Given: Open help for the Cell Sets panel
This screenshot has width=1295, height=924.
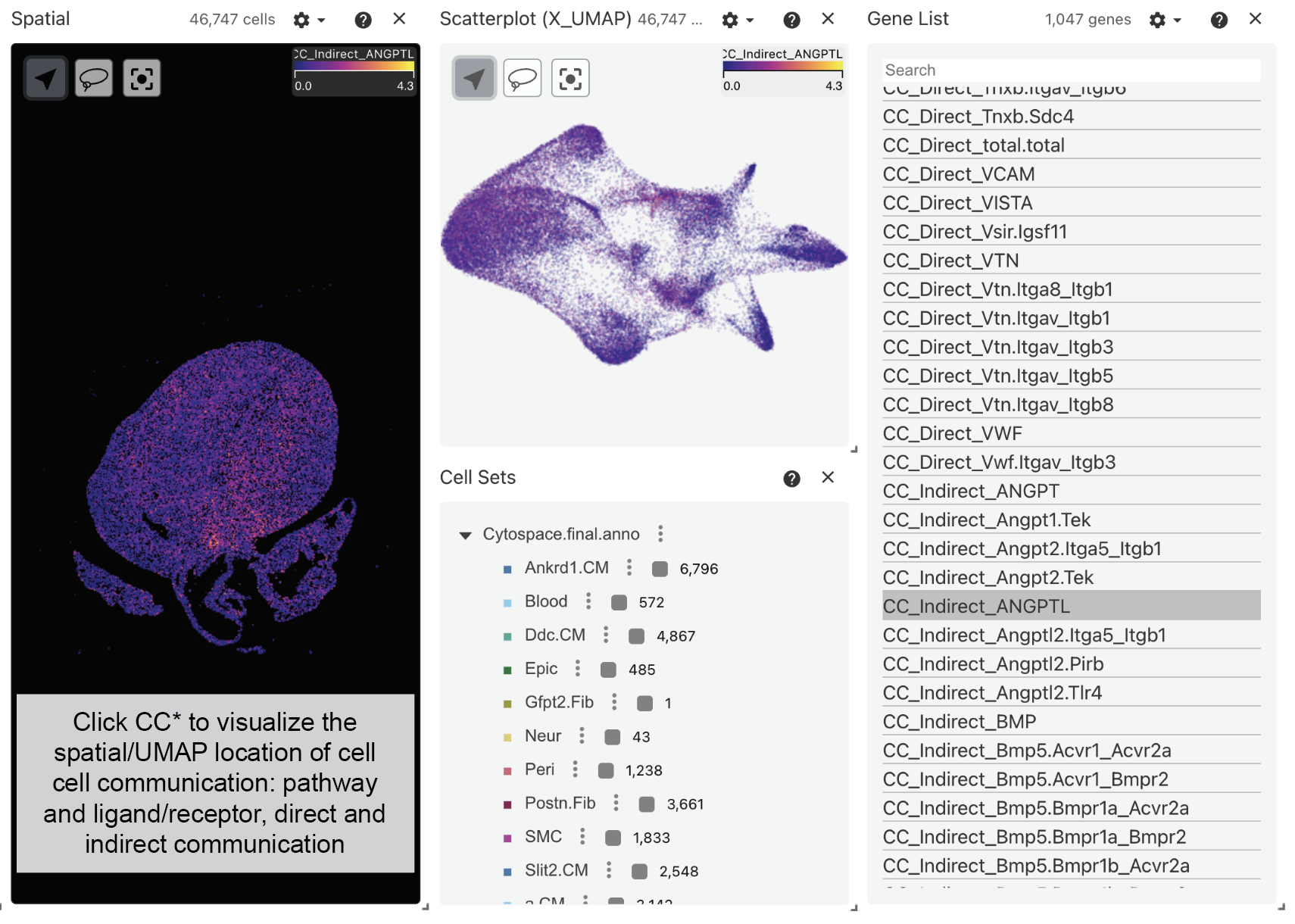Looking at the screenshot, I should click(791, 478).
